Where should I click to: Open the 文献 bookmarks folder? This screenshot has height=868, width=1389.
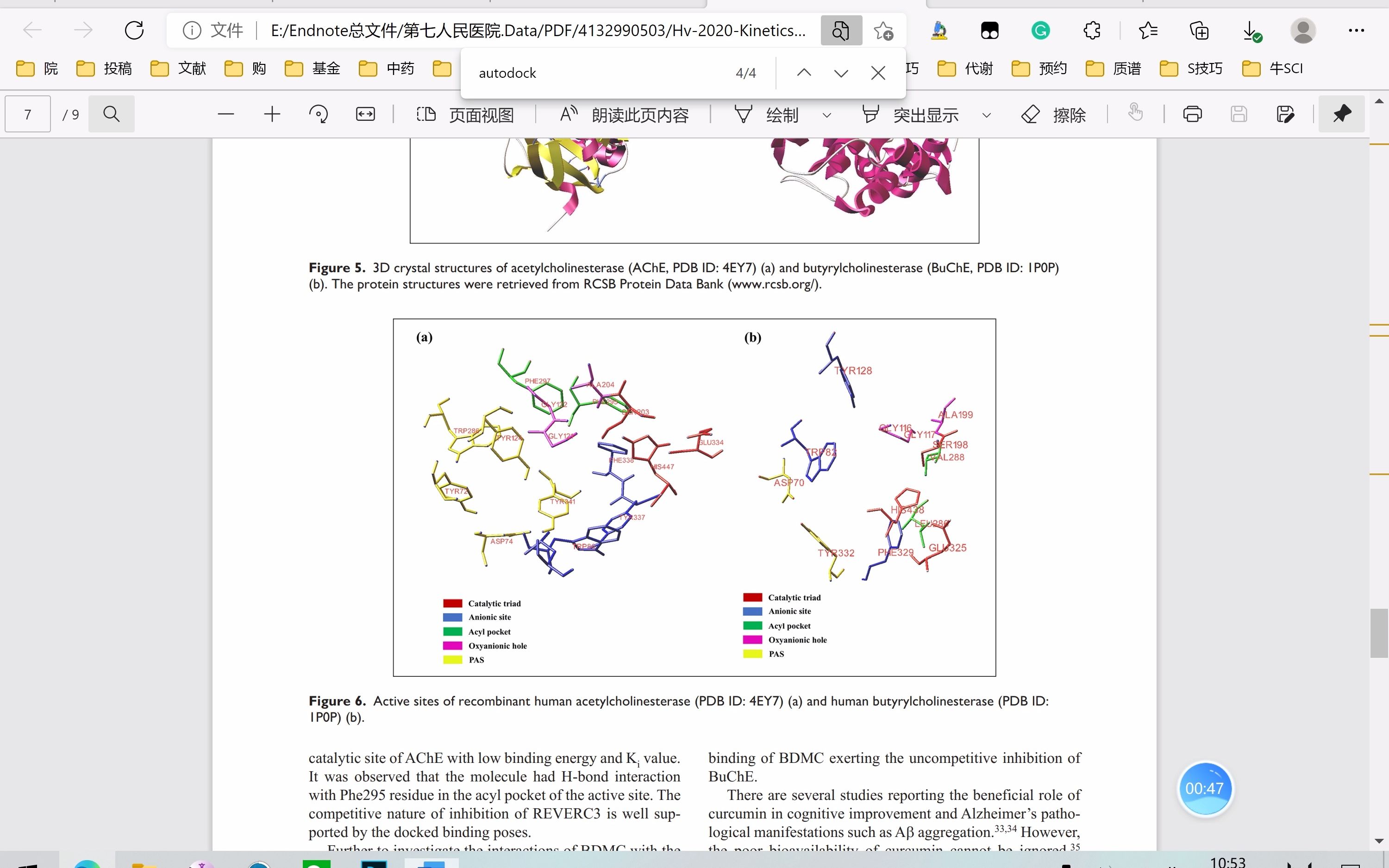(x=179, y=69)
